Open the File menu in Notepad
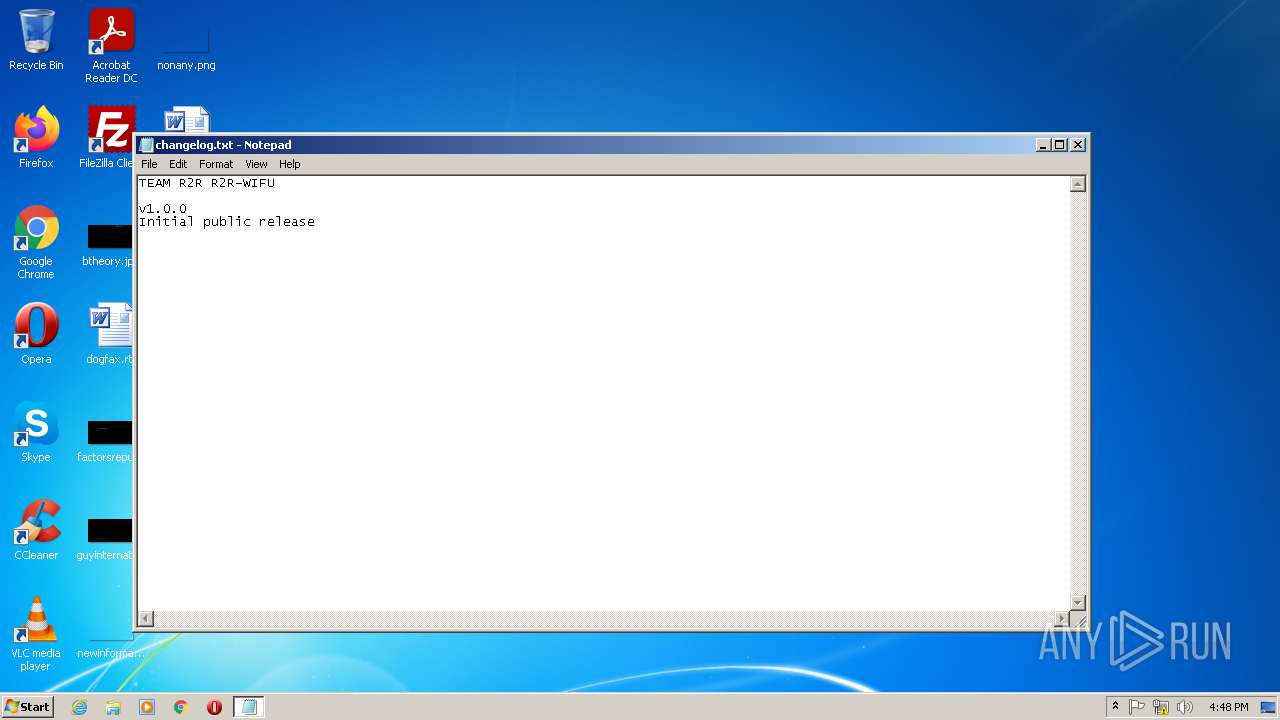This screenshot has width=1280, height=720. coord(149,164)
